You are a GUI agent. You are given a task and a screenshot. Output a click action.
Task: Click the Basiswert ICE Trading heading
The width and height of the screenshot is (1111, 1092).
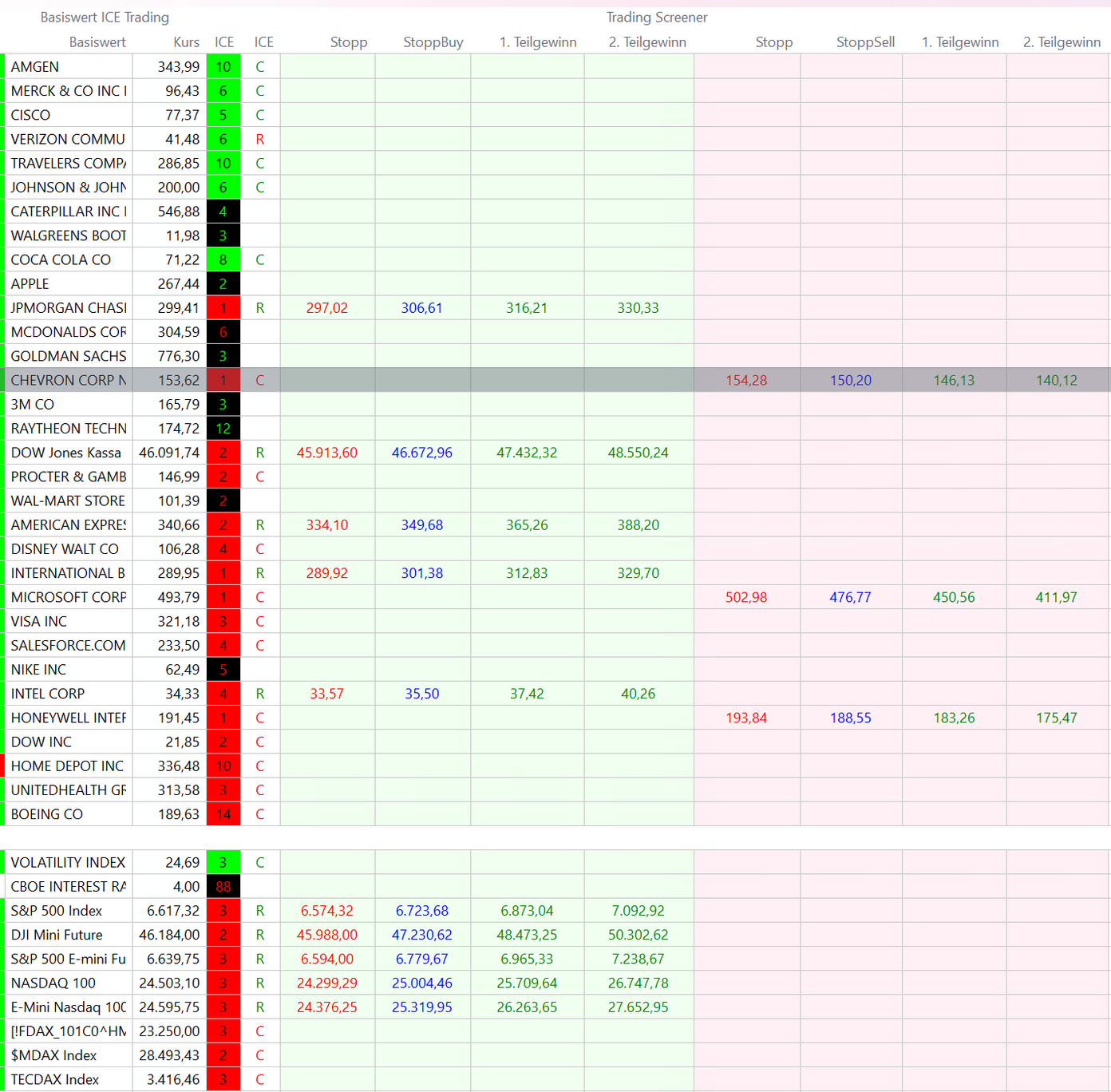[x=105, y=18]
